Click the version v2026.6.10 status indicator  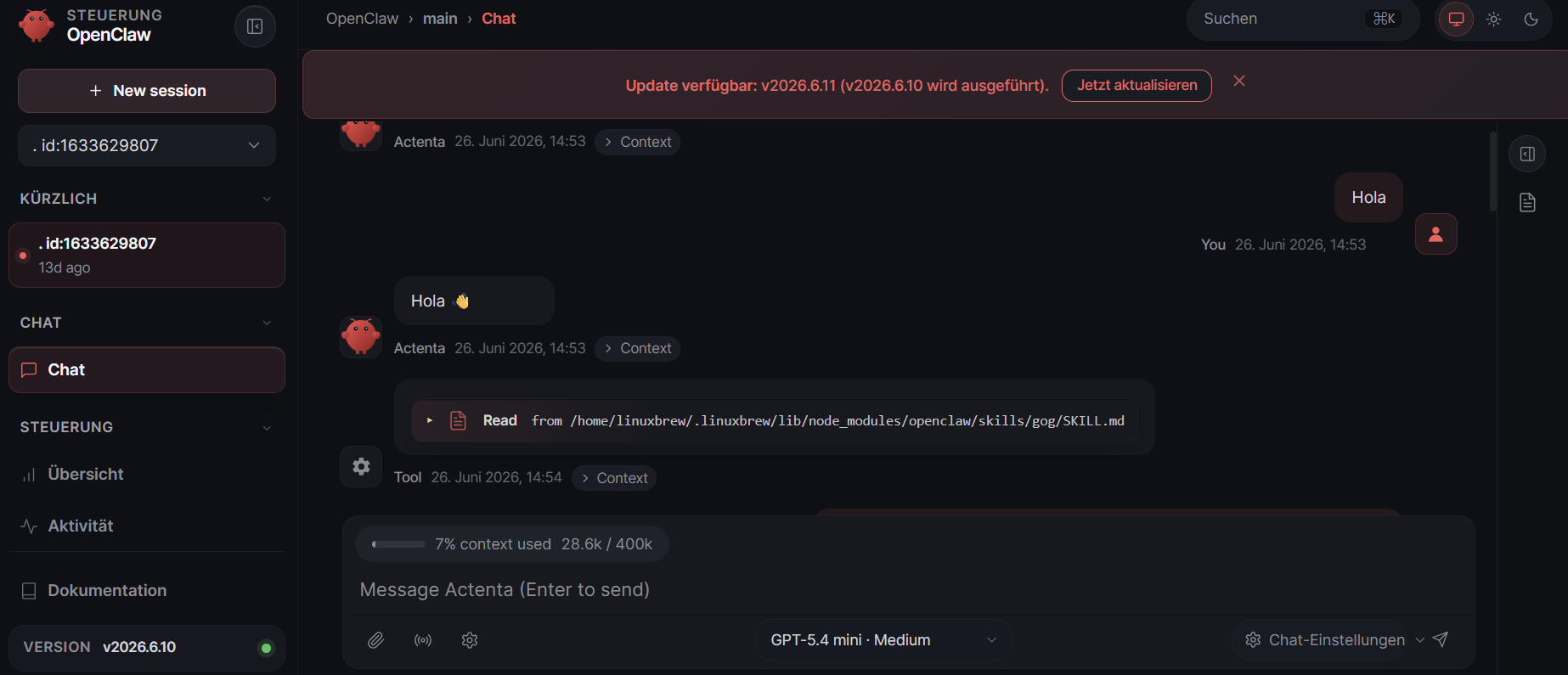[x=266, y=648]
